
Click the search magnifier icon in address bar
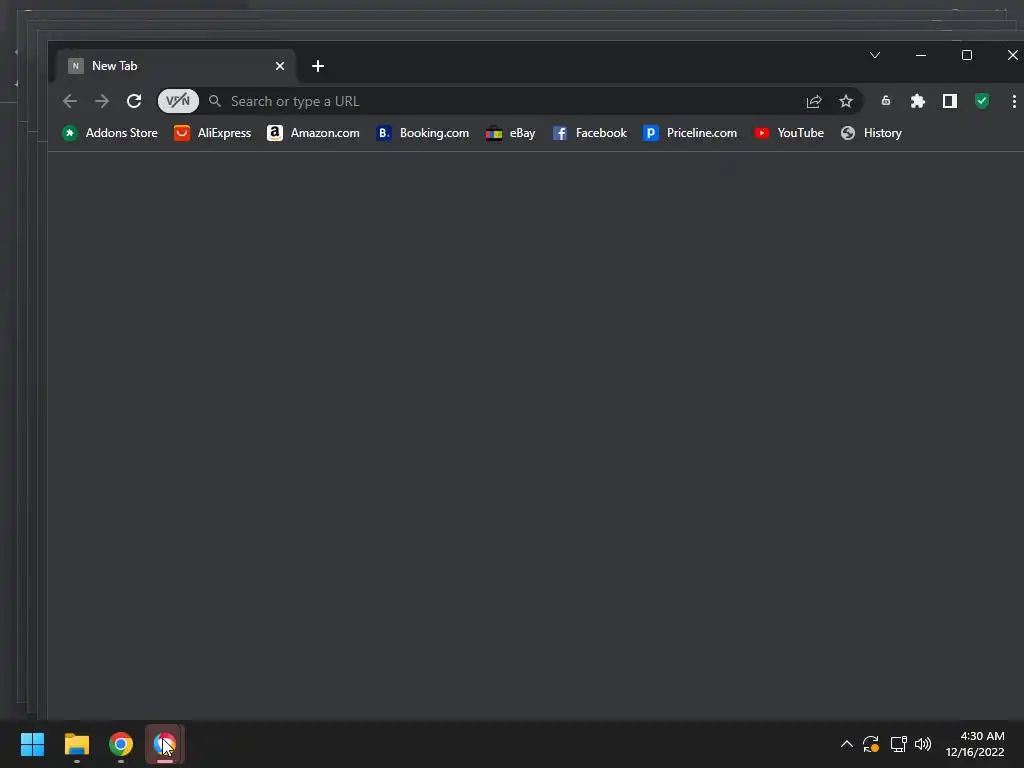[x=214, y=101]
